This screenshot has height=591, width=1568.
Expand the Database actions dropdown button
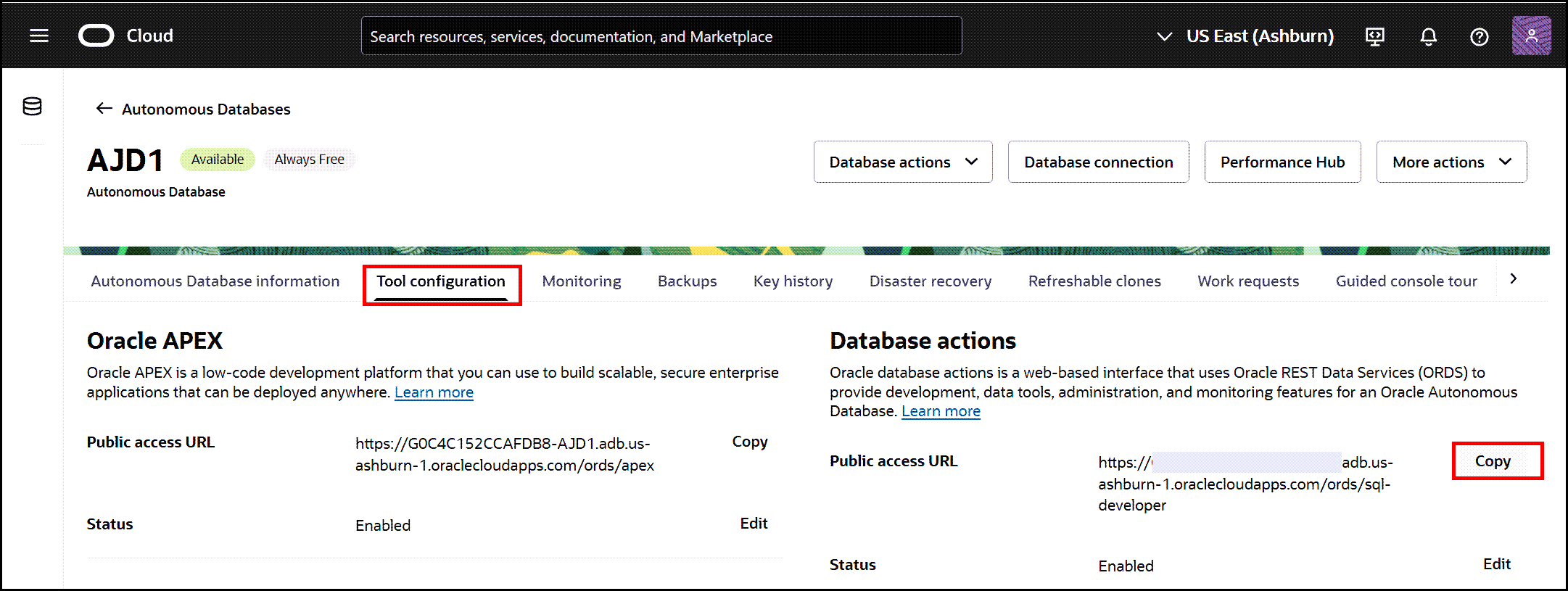903,162
